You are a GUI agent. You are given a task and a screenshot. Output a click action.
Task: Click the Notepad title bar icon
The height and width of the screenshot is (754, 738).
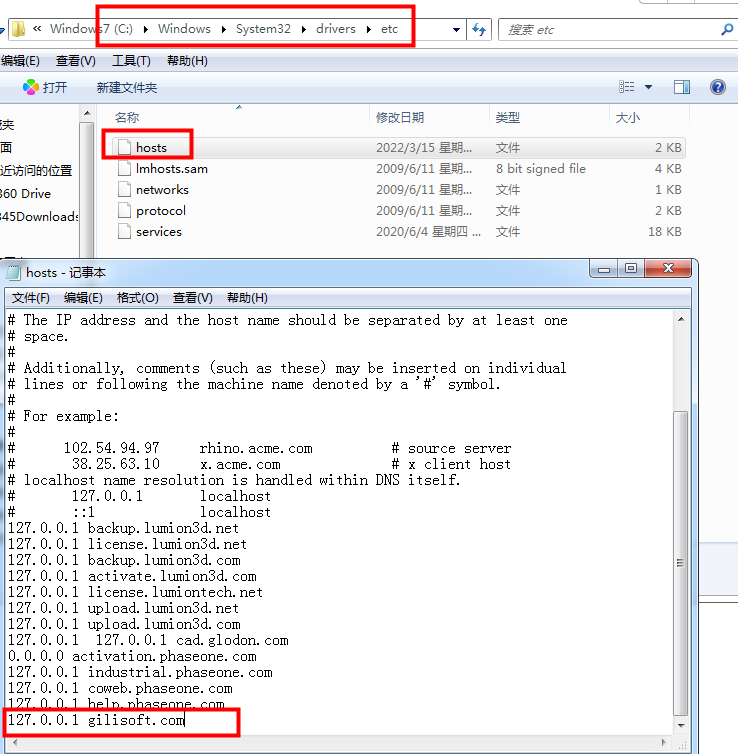[x=13, y=273]
